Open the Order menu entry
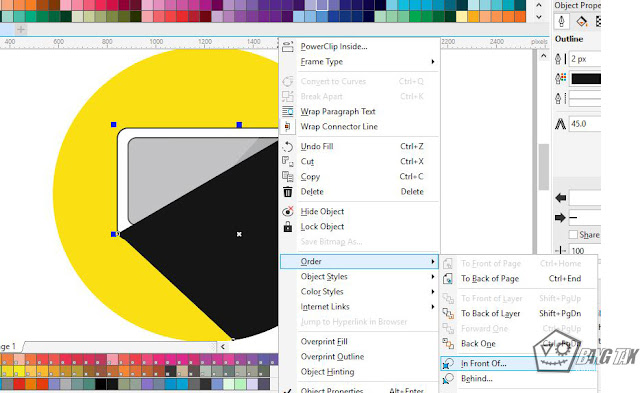Image resolution: width=640 pixels, height=393 pixels. coord(360,262)
